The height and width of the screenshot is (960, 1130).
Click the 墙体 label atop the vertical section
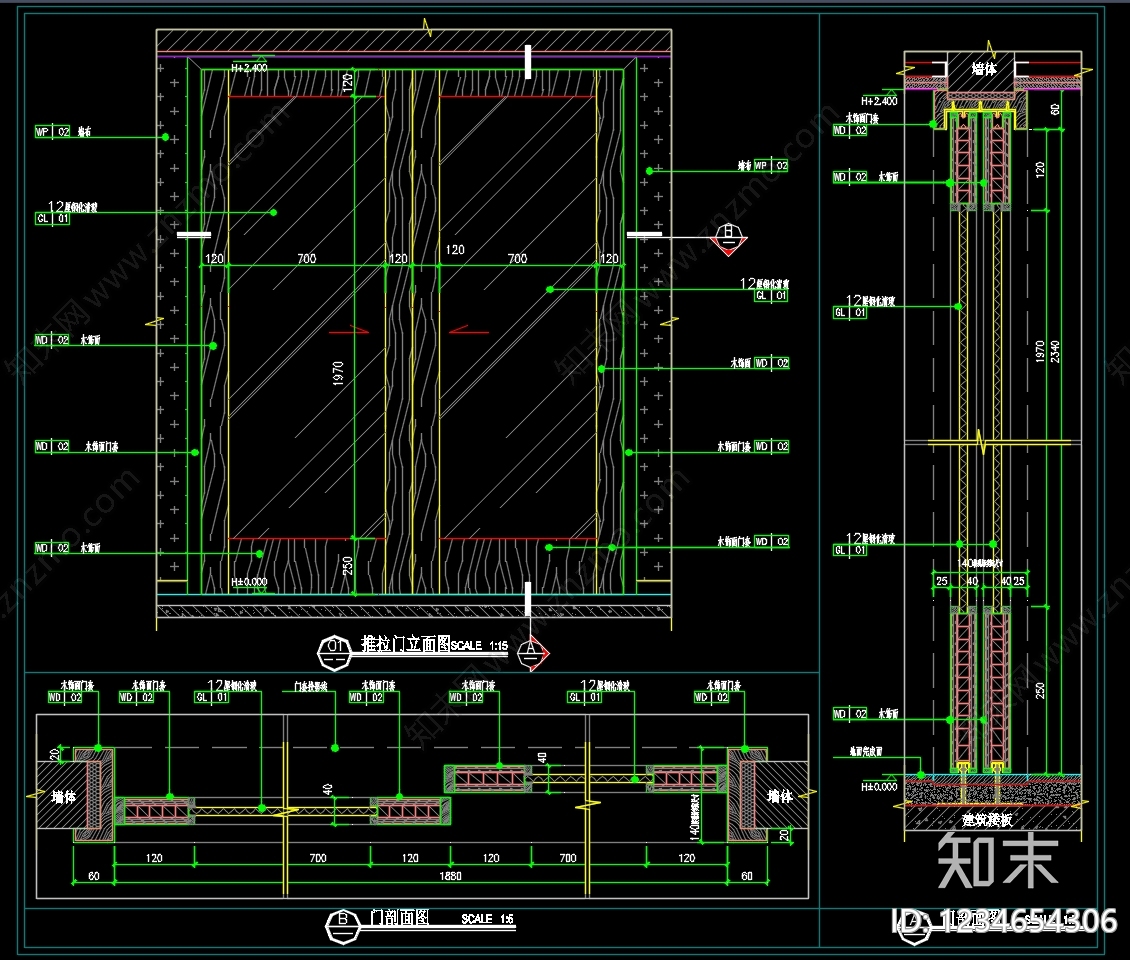[984, 69]
